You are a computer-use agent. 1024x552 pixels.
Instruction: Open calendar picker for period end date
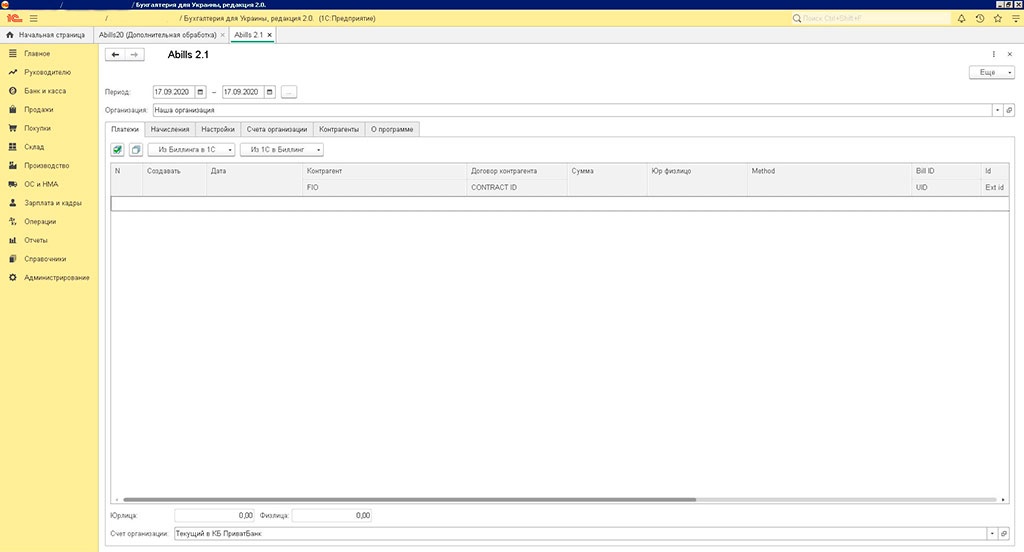[270, 92]
